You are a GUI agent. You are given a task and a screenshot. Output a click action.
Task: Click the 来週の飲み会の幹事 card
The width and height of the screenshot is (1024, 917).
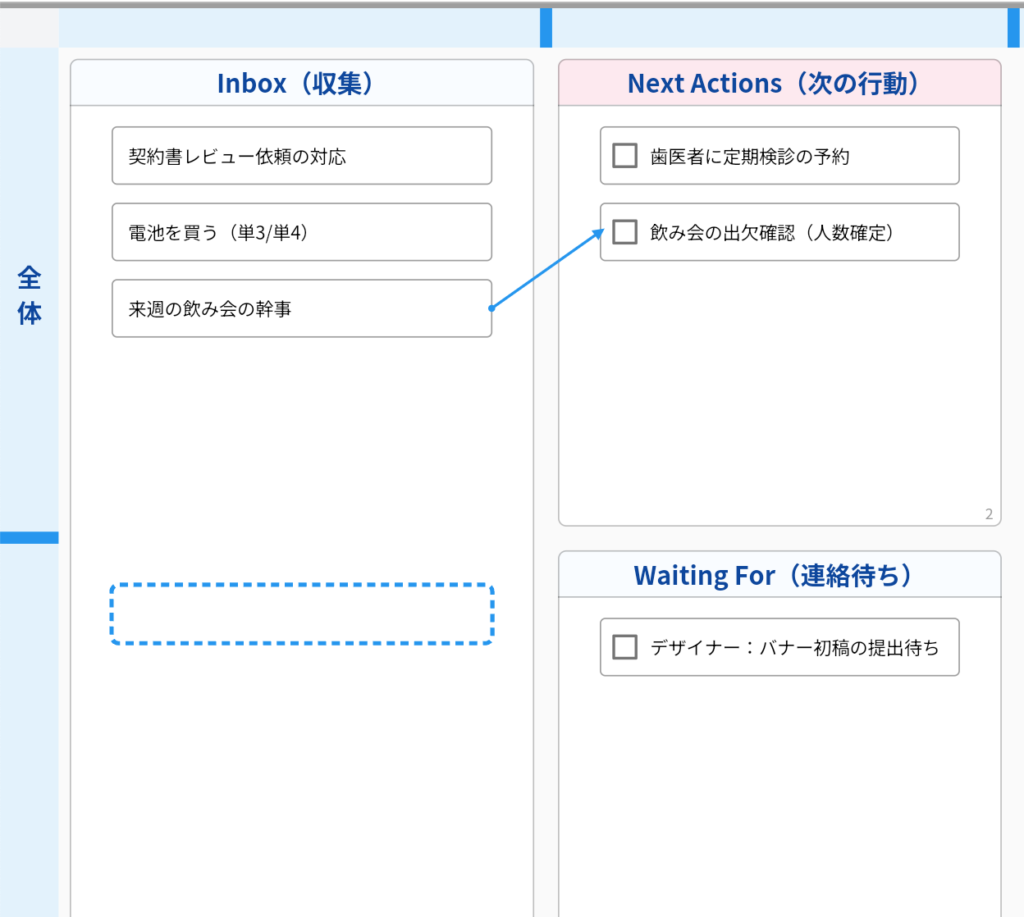click(x=301, y=309)
